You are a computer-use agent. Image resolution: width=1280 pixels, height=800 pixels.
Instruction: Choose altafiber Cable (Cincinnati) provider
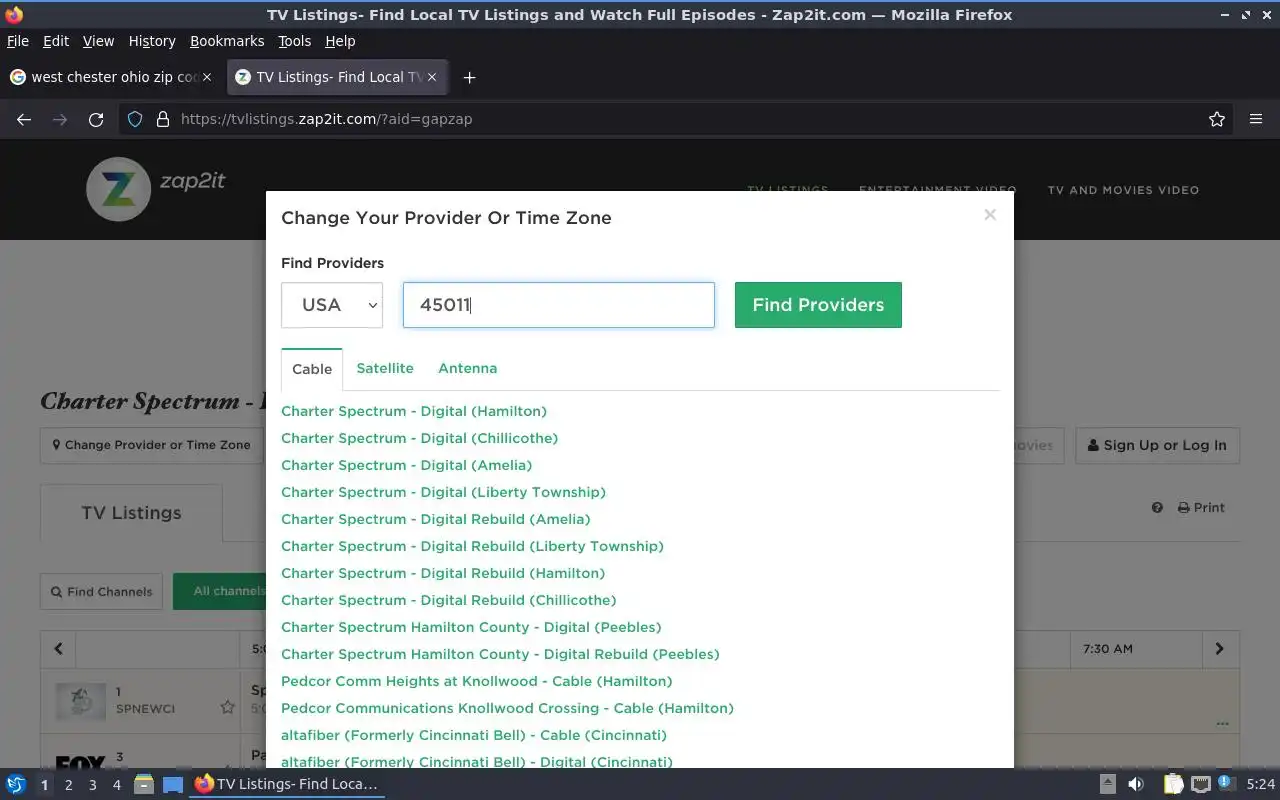tap(474, 735)
